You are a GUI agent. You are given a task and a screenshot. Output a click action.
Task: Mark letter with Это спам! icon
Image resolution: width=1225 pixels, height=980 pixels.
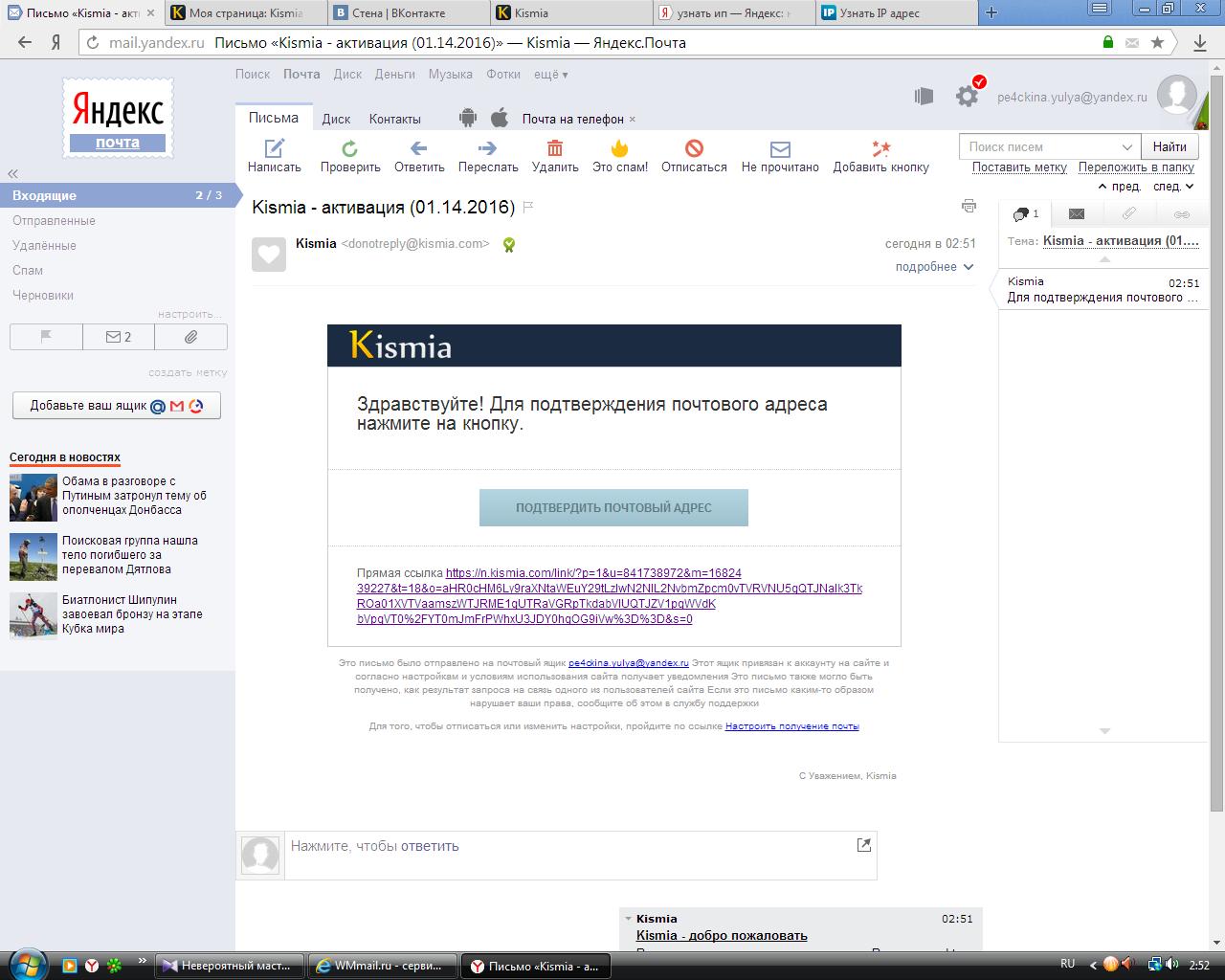[x=619, y=147]
